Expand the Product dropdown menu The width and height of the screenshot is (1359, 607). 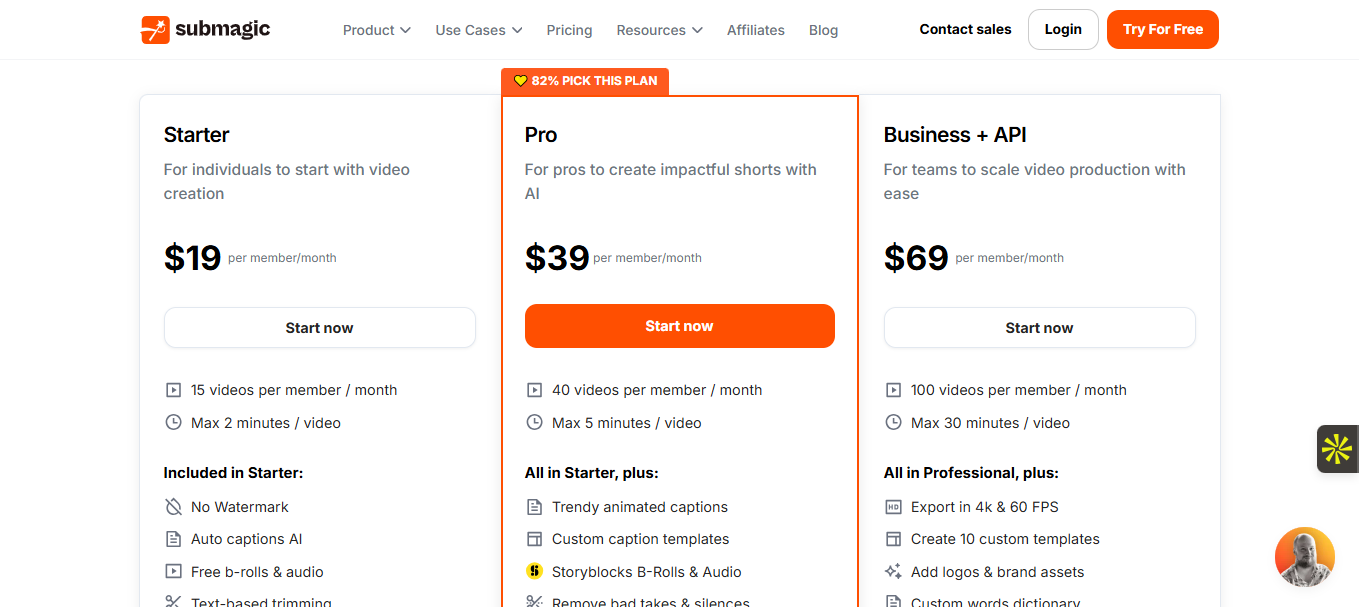point(376,30)
